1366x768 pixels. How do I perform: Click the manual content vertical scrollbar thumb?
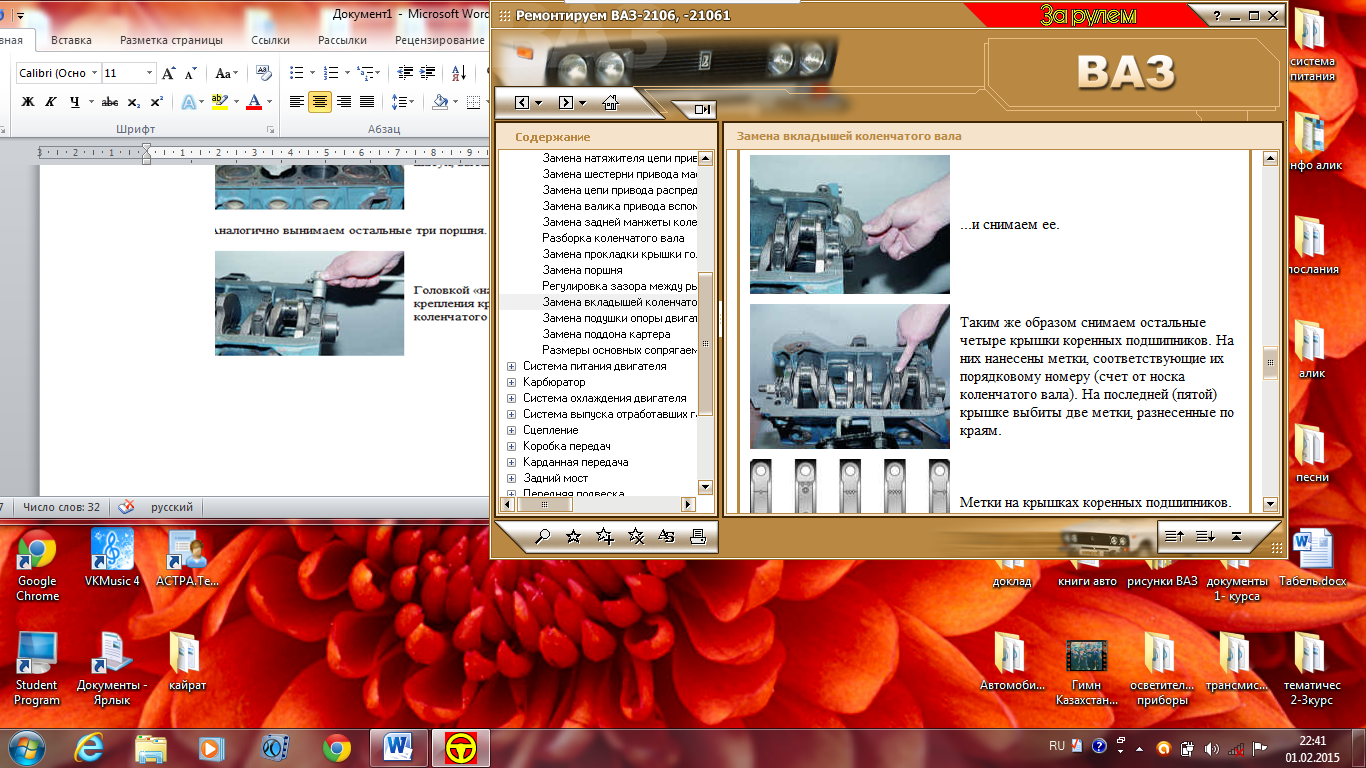pyautogui.click(x=1270, y=363)
